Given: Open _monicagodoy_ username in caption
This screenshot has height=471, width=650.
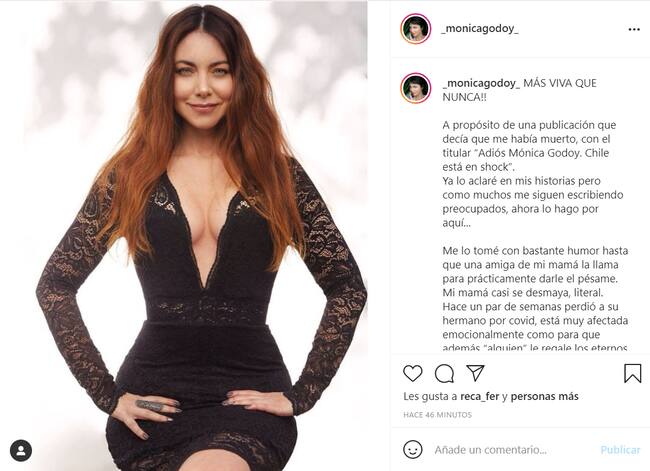Looking at the screenshot, I should pyautogui.click(x=481, y=83).
